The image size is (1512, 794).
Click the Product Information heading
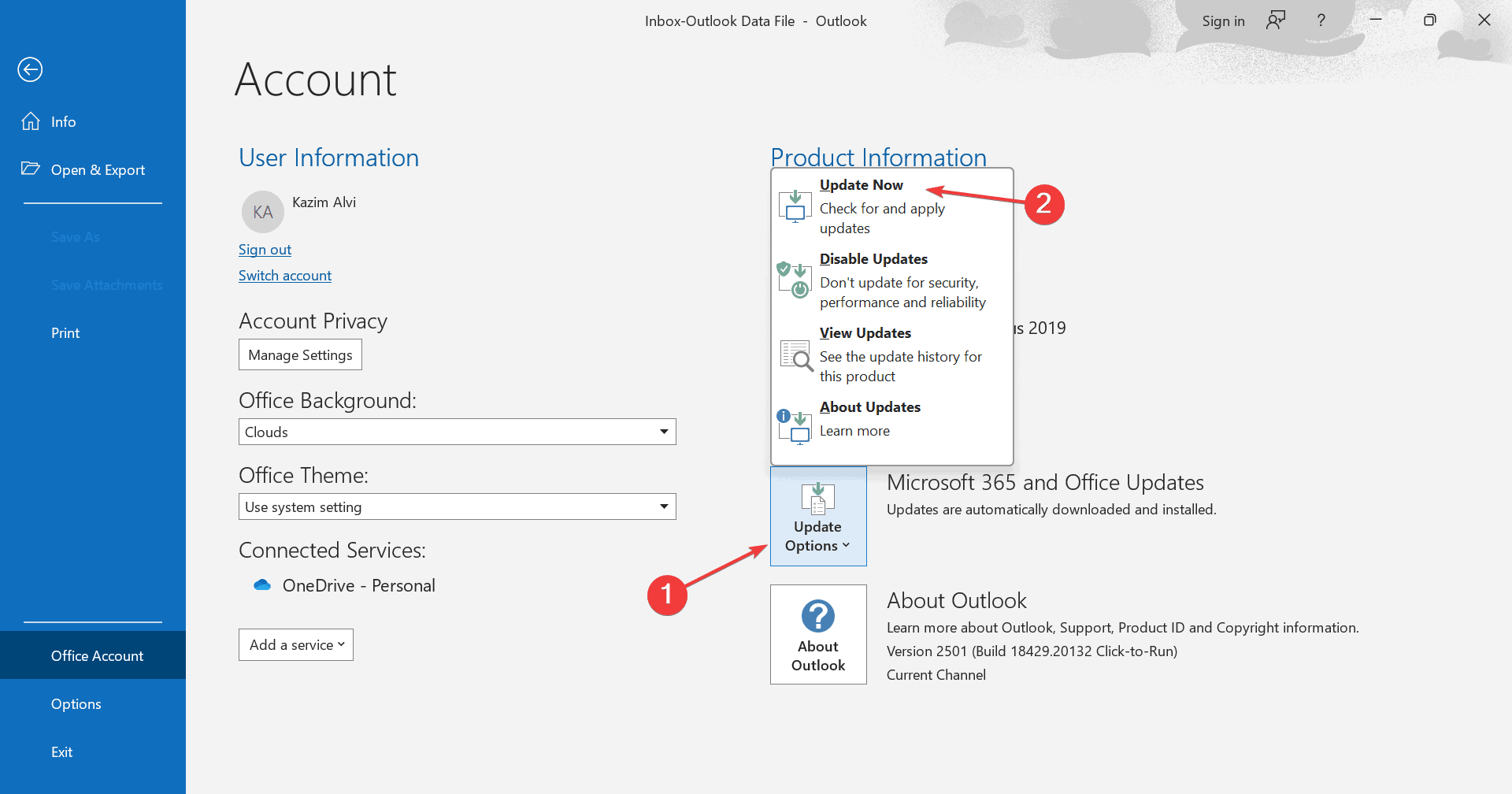coord(878,156)
